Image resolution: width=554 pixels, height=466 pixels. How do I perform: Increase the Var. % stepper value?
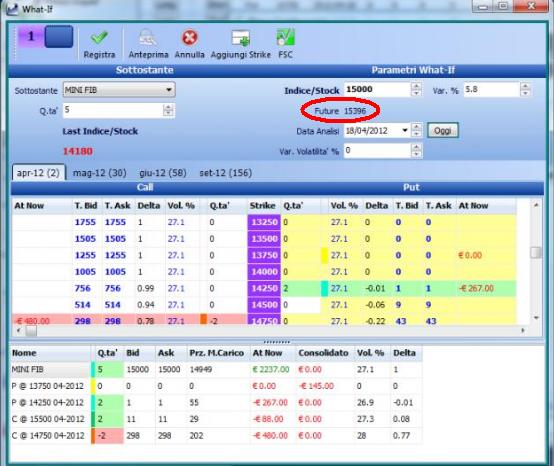tap(525, 86)
